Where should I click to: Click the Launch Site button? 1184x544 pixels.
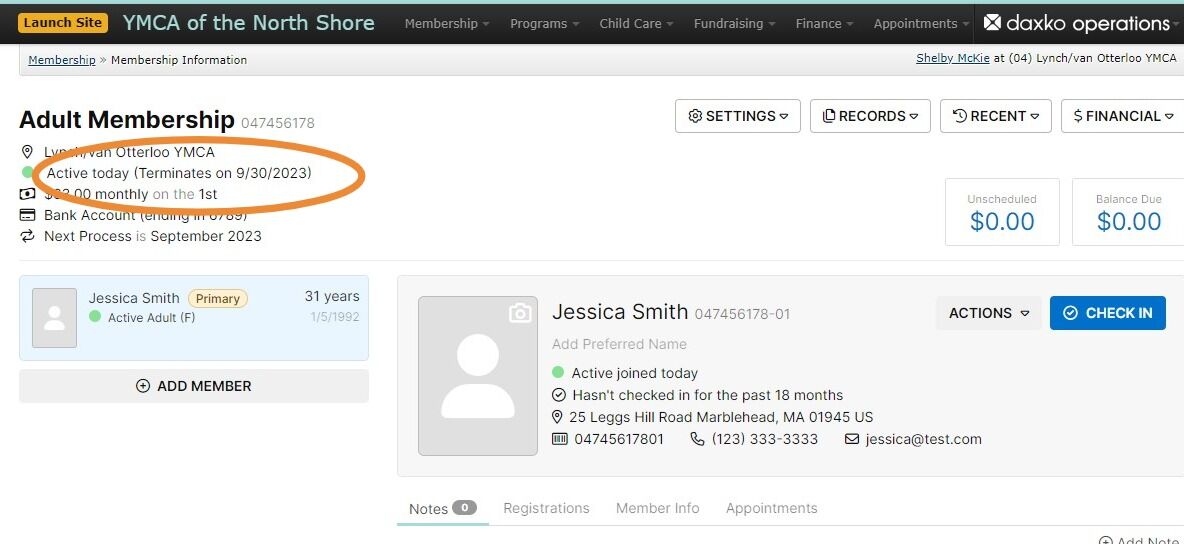pyautogui.click(x=63, y=23)
